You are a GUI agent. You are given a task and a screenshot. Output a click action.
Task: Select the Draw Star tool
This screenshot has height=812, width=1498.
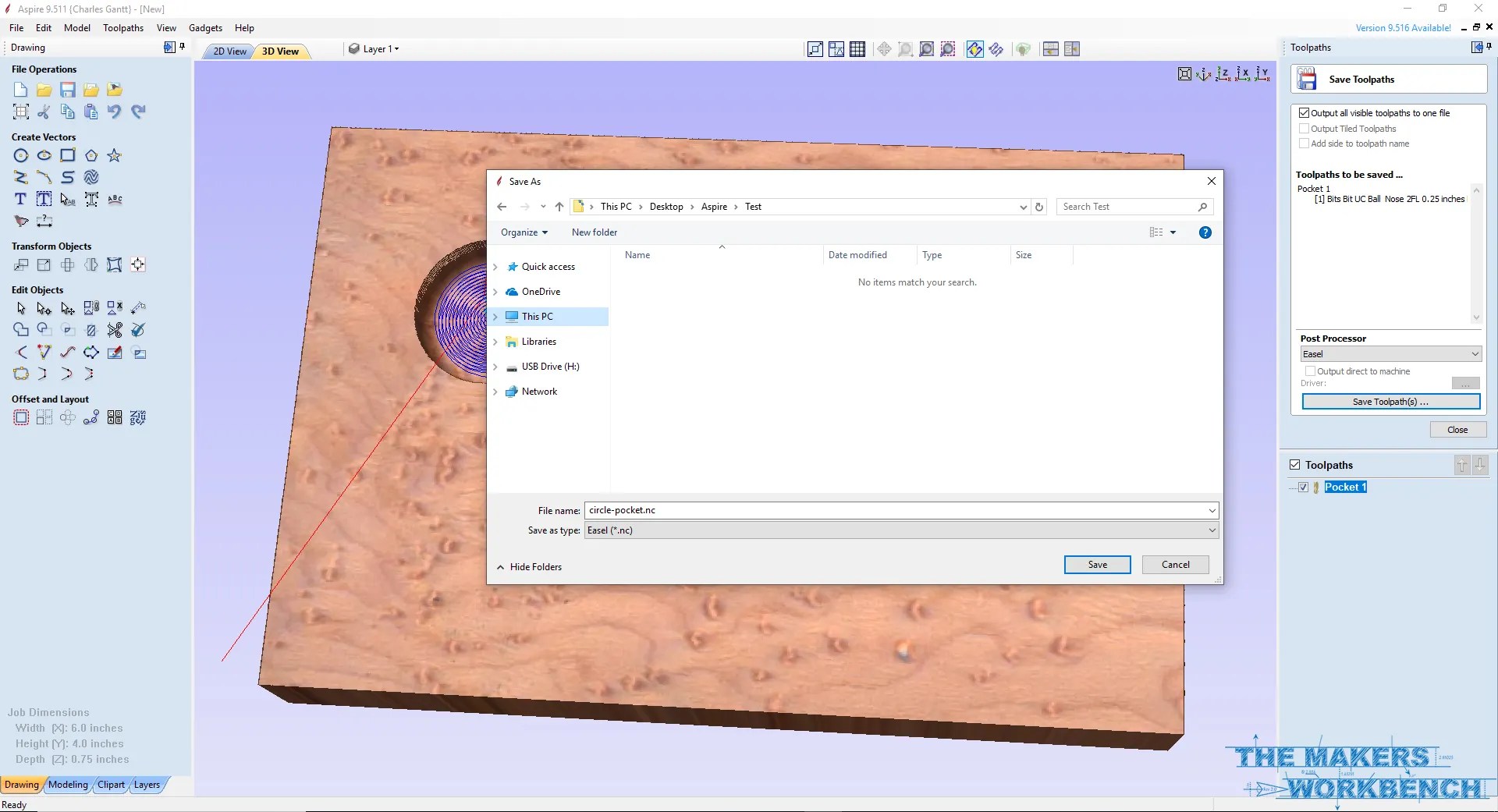(x=115, y=155)
